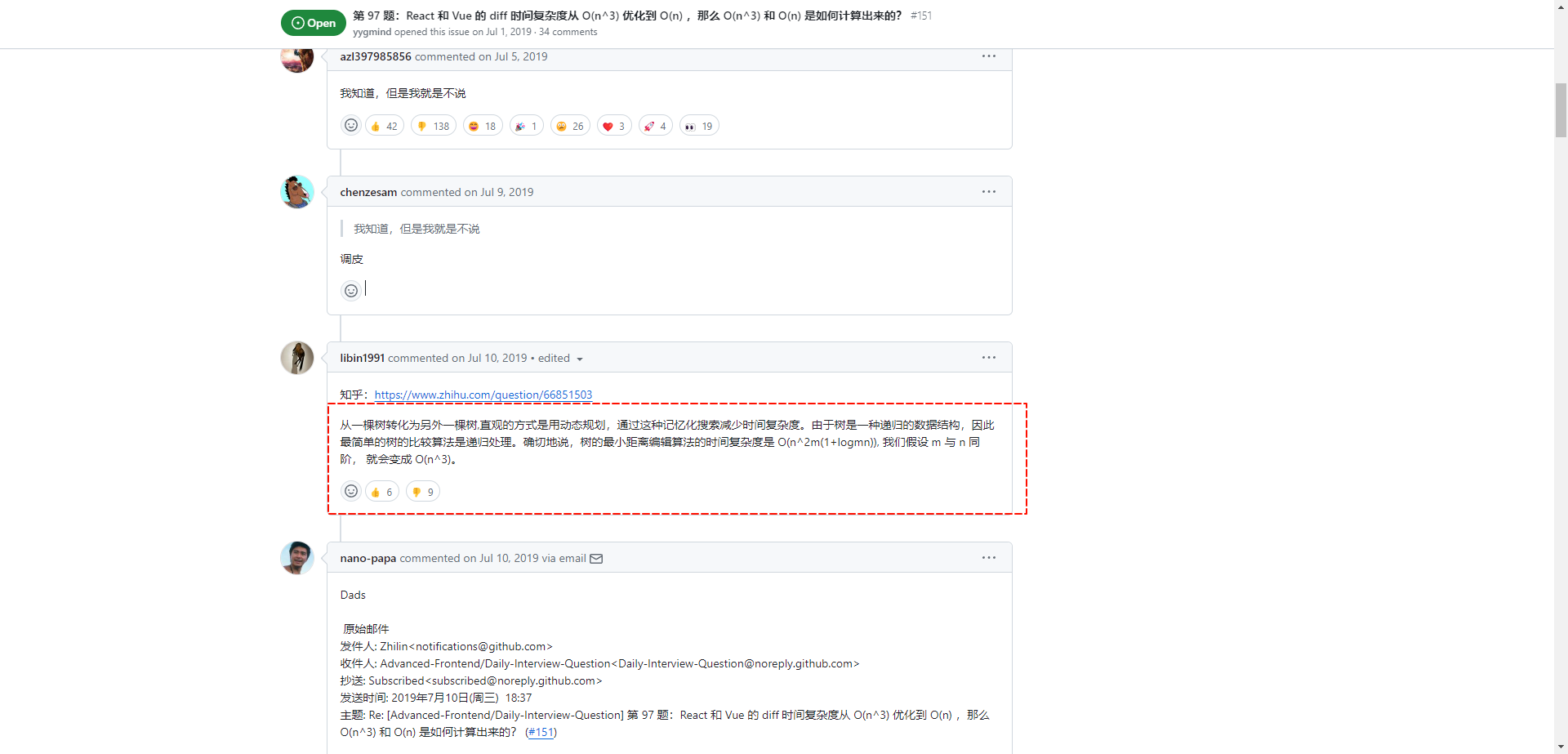
Task: Toggle laugh reaction with 18 votes
Action: (x=482, y=126)
